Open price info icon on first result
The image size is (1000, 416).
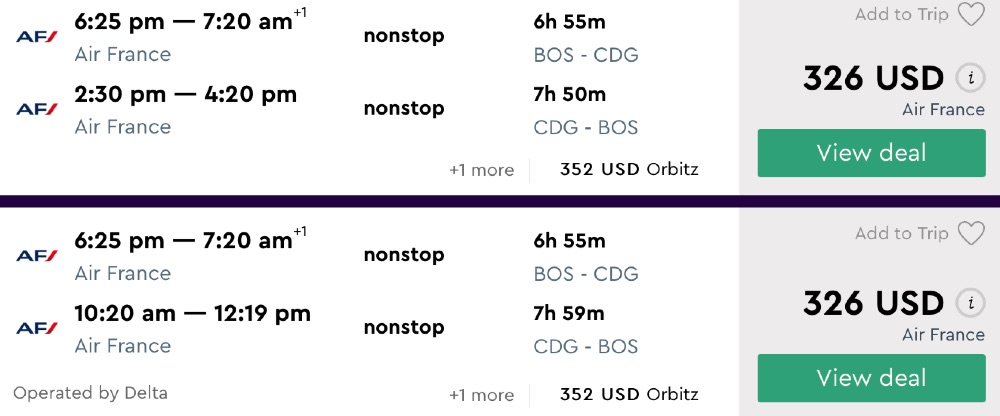968,78
